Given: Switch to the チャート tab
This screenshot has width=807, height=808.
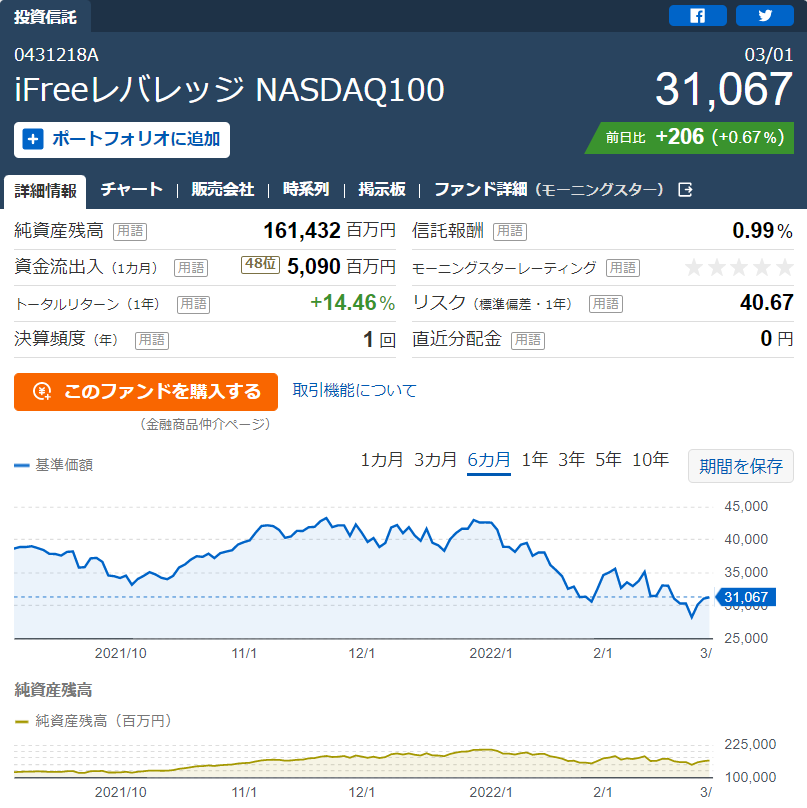Looking at the screenshot, I should (x=131, y=190).
